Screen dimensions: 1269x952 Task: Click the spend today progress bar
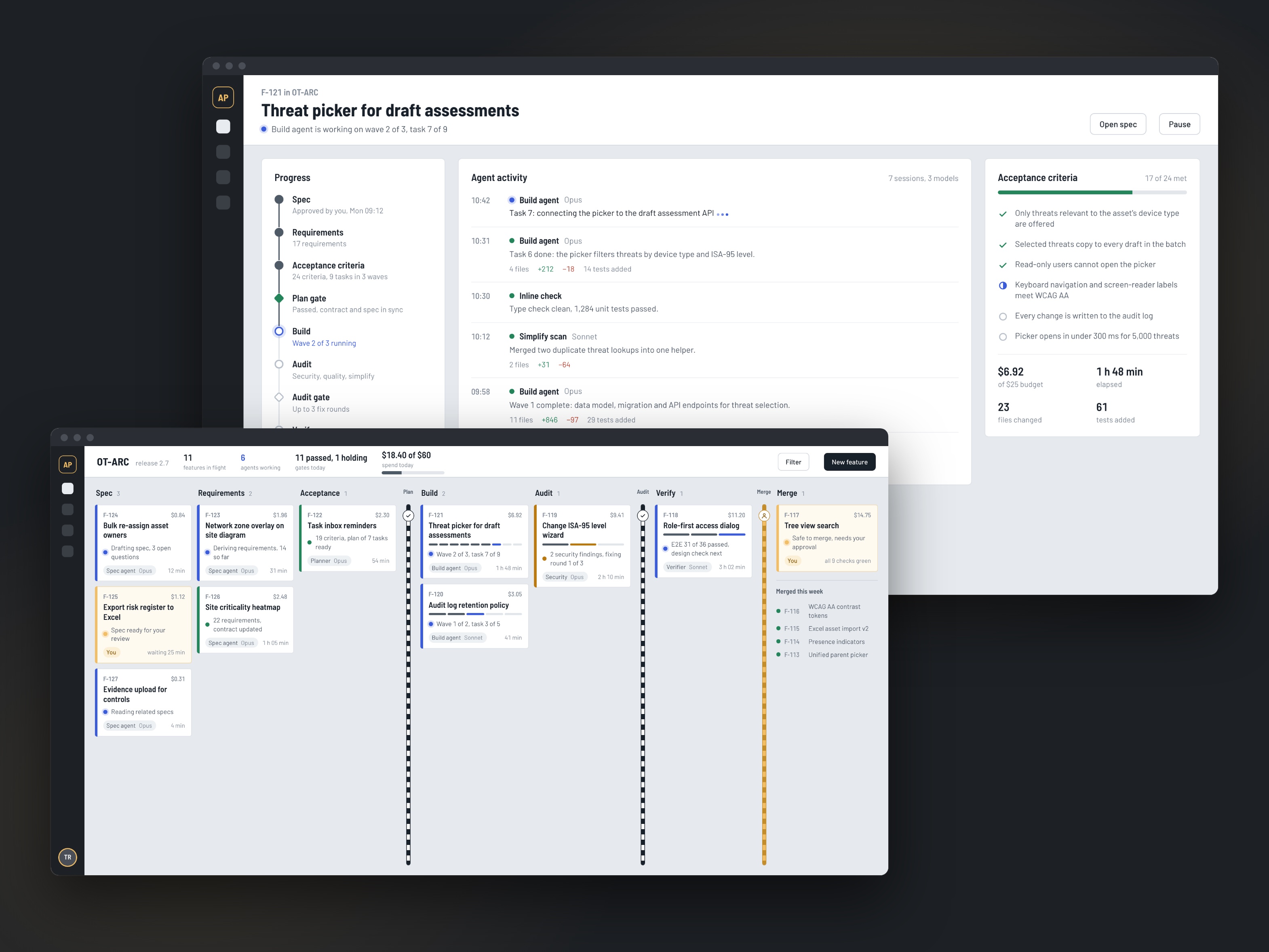413,472
